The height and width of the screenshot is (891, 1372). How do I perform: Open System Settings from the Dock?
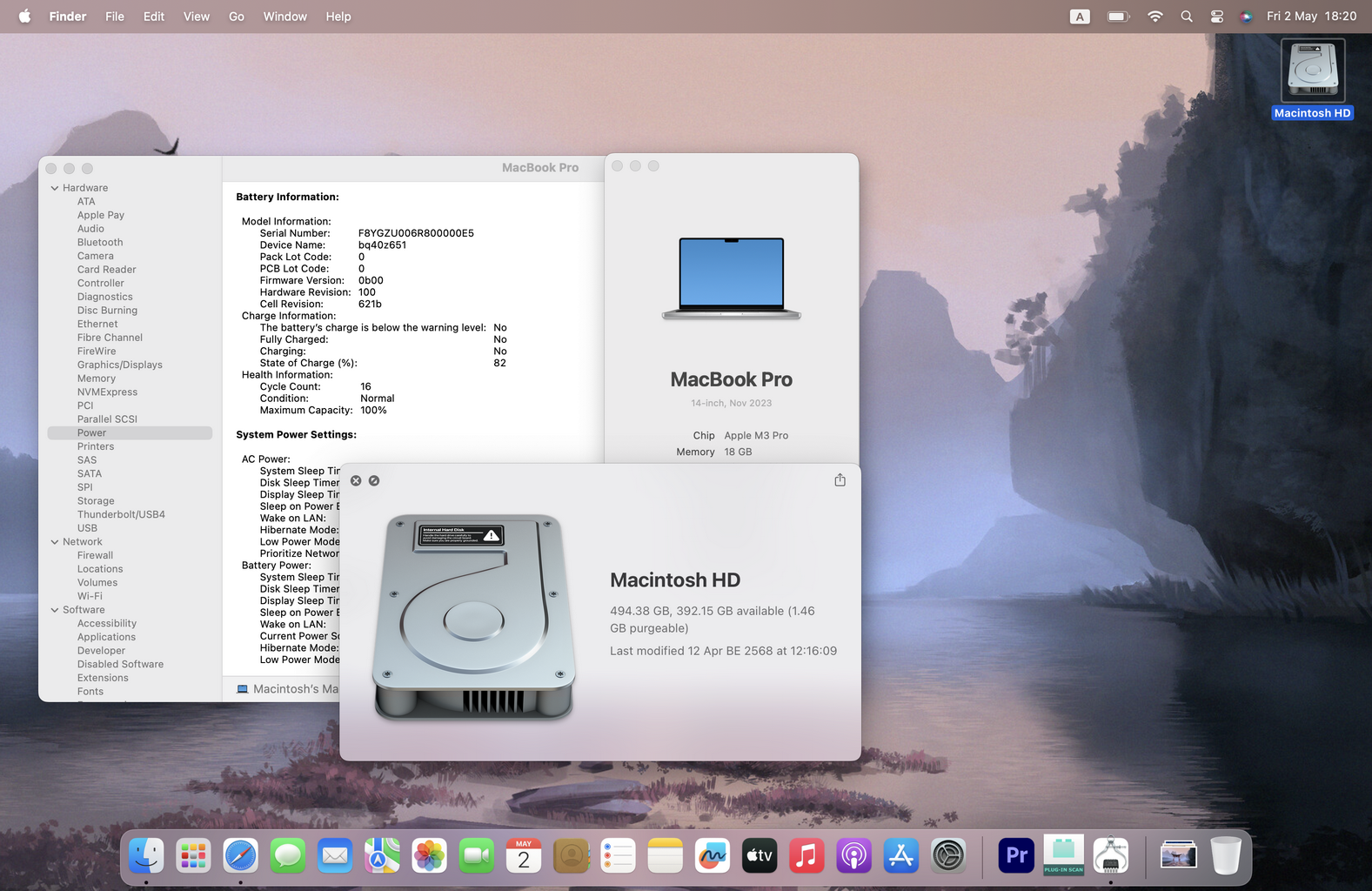coord(948,856)
